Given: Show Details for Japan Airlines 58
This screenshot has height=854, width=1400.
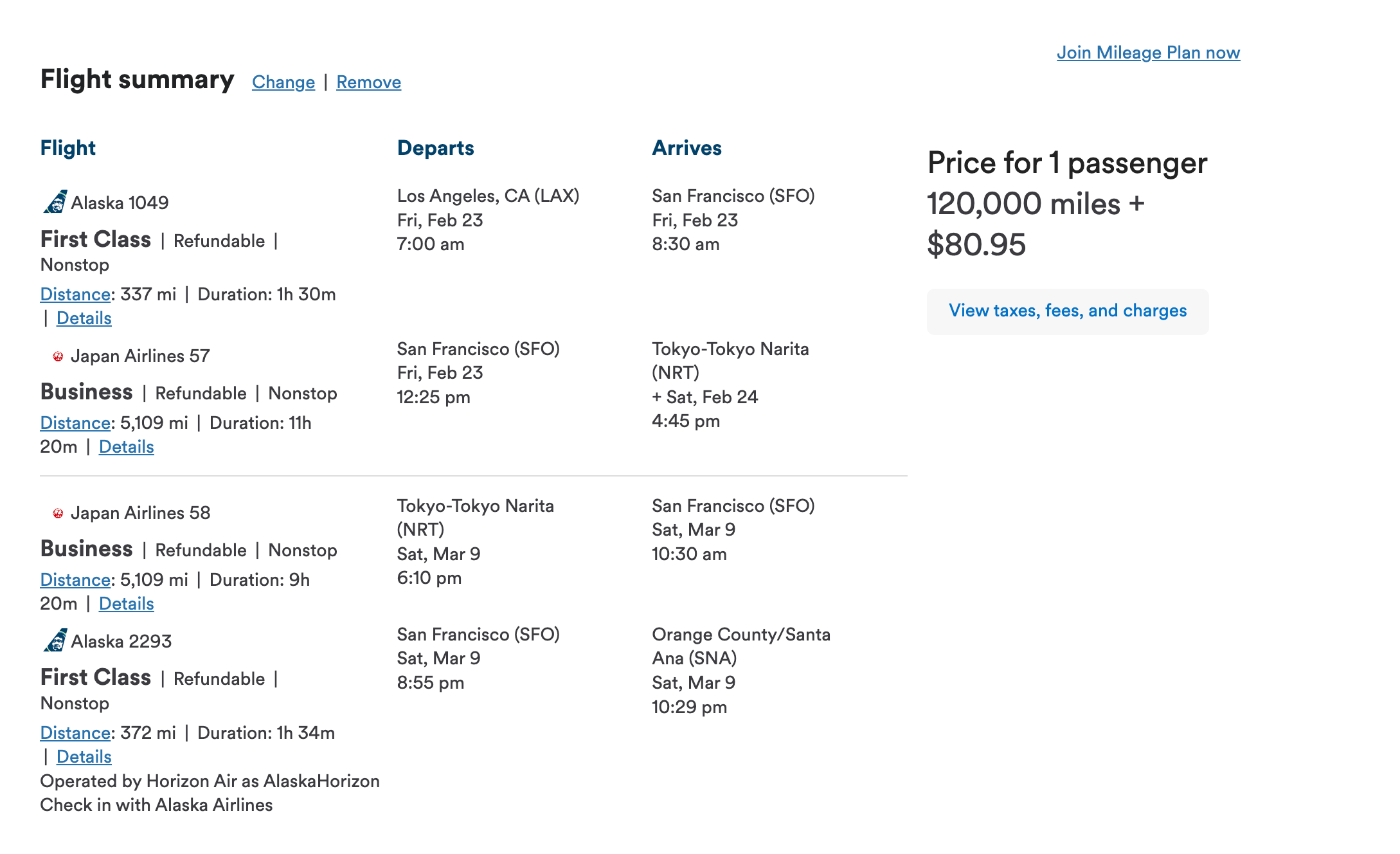Looking at the screenshot, I should point(127,604).
